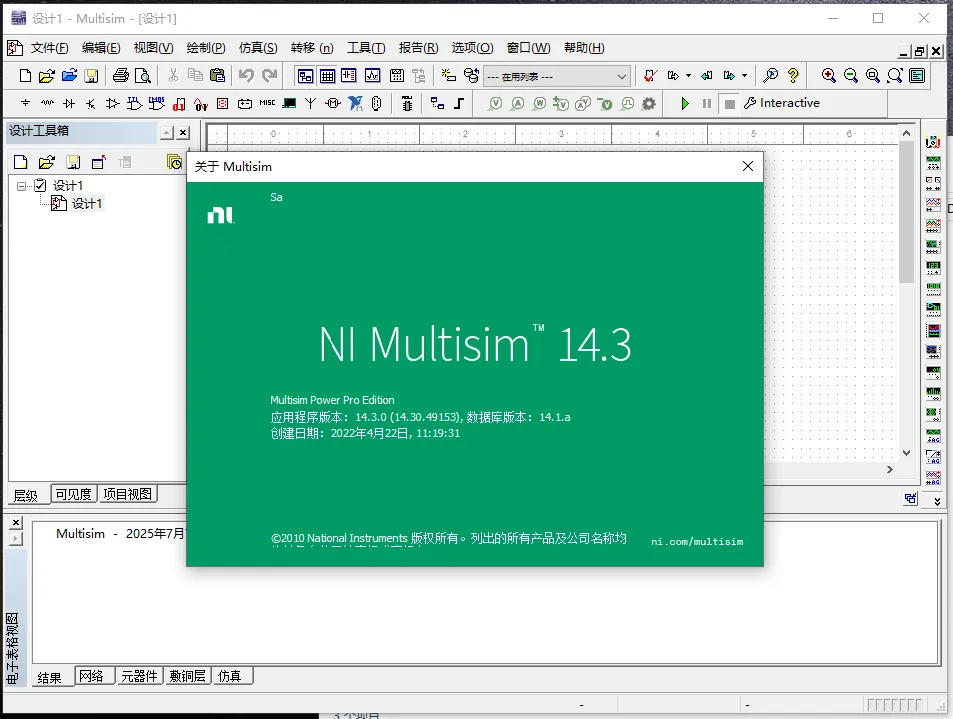Screen dimensions: 953x719
Task: Create a new design file
Action: [x=25, y=75]
